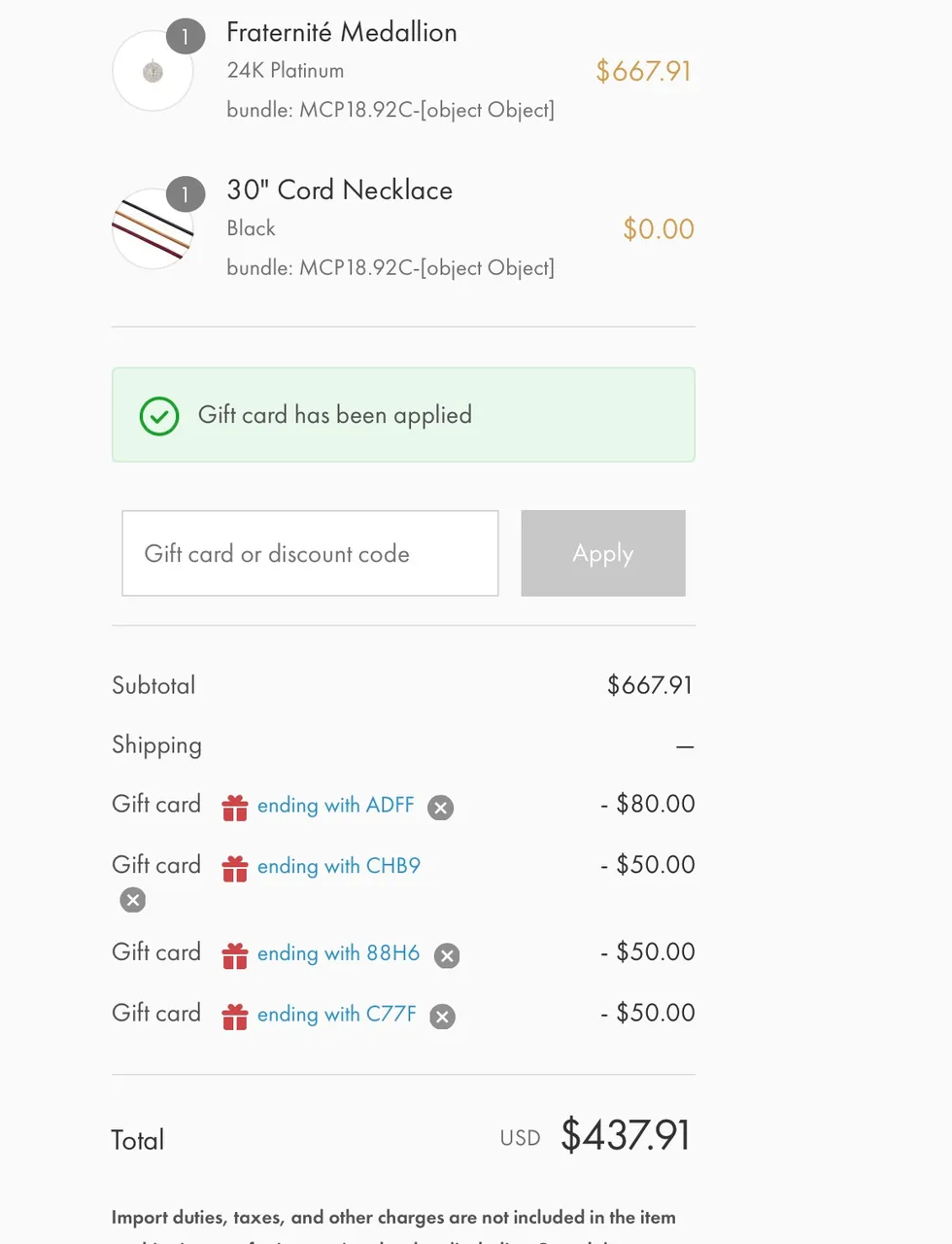Focus the gift card or discount code field
The image size is (952, 1244).
(310, 553)
